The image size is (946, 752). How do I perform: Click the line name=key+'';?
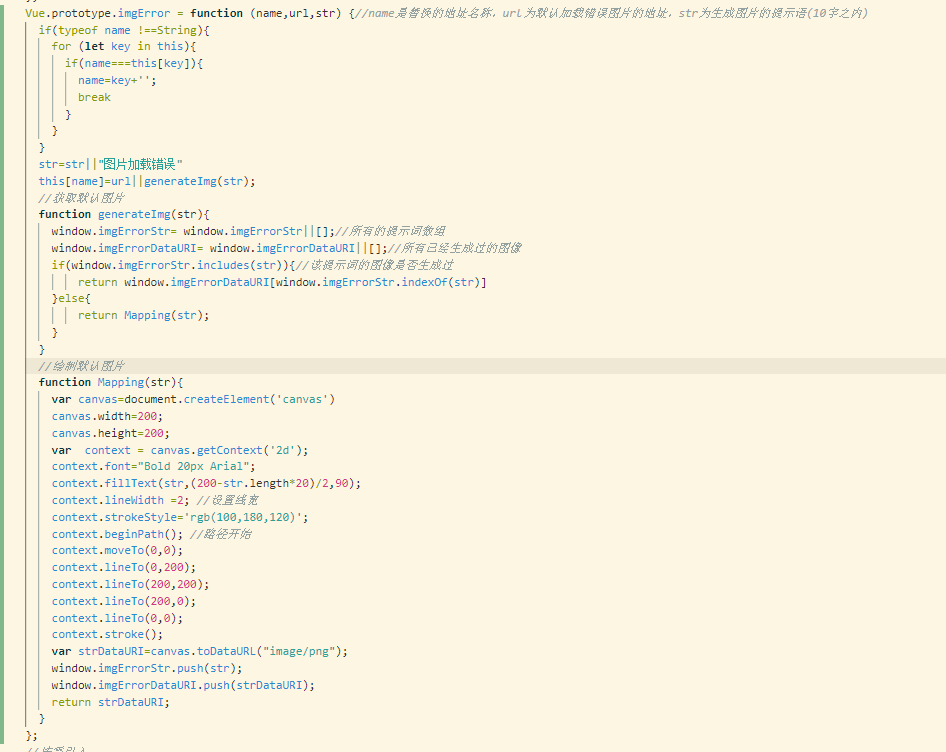pos(117,80)
